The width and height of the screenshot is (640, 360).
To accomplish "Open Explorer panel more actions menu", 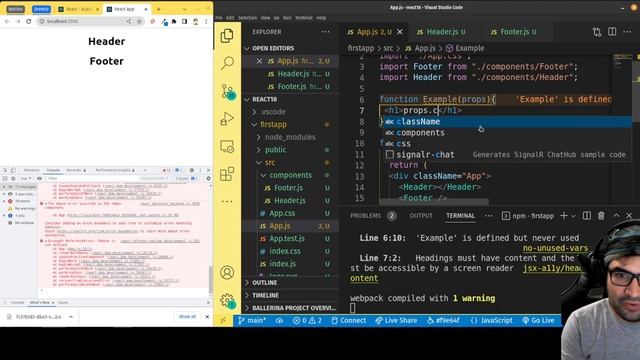I will pos(325,32).
